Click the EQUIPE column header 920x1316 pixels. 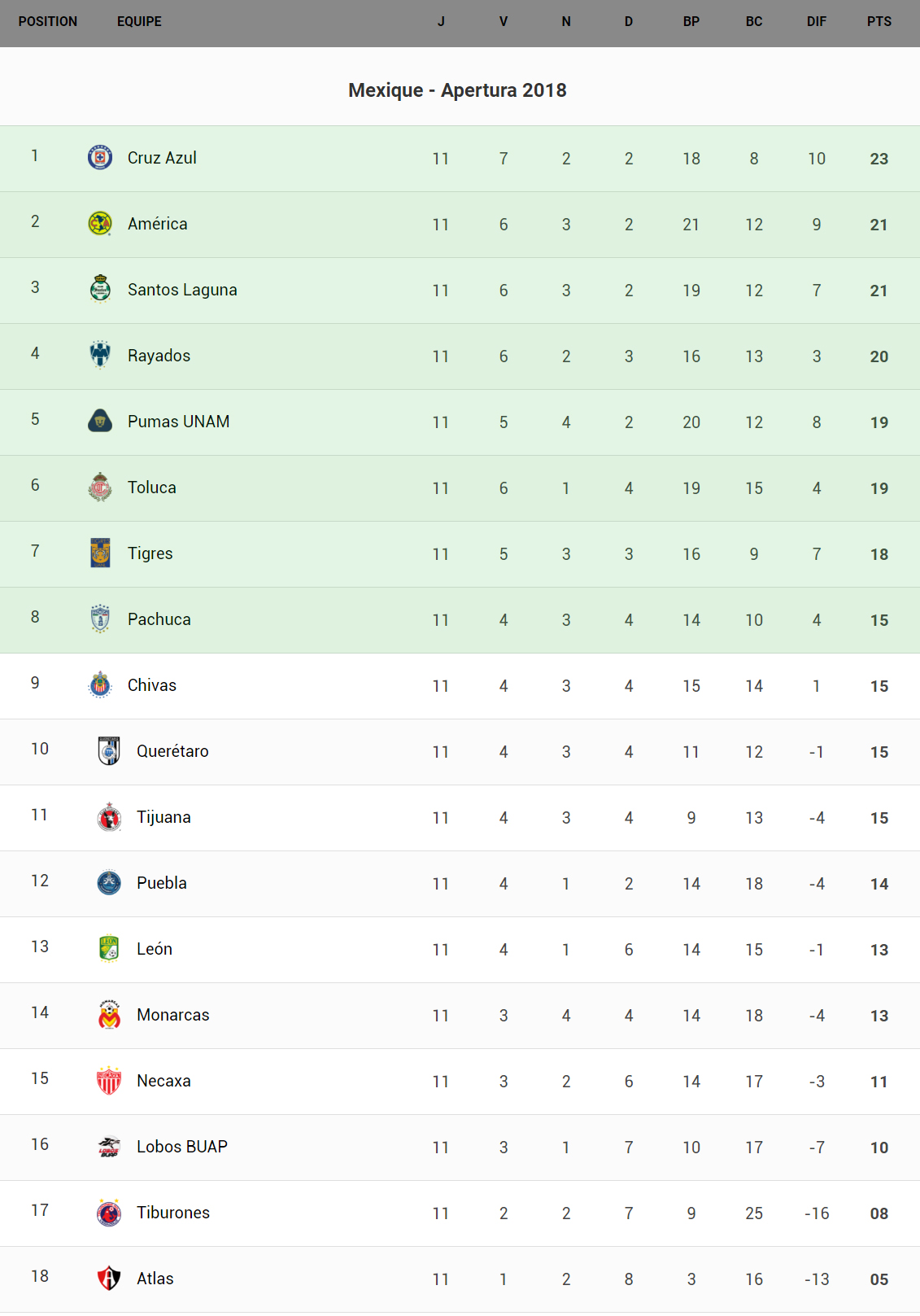[139, 22]
